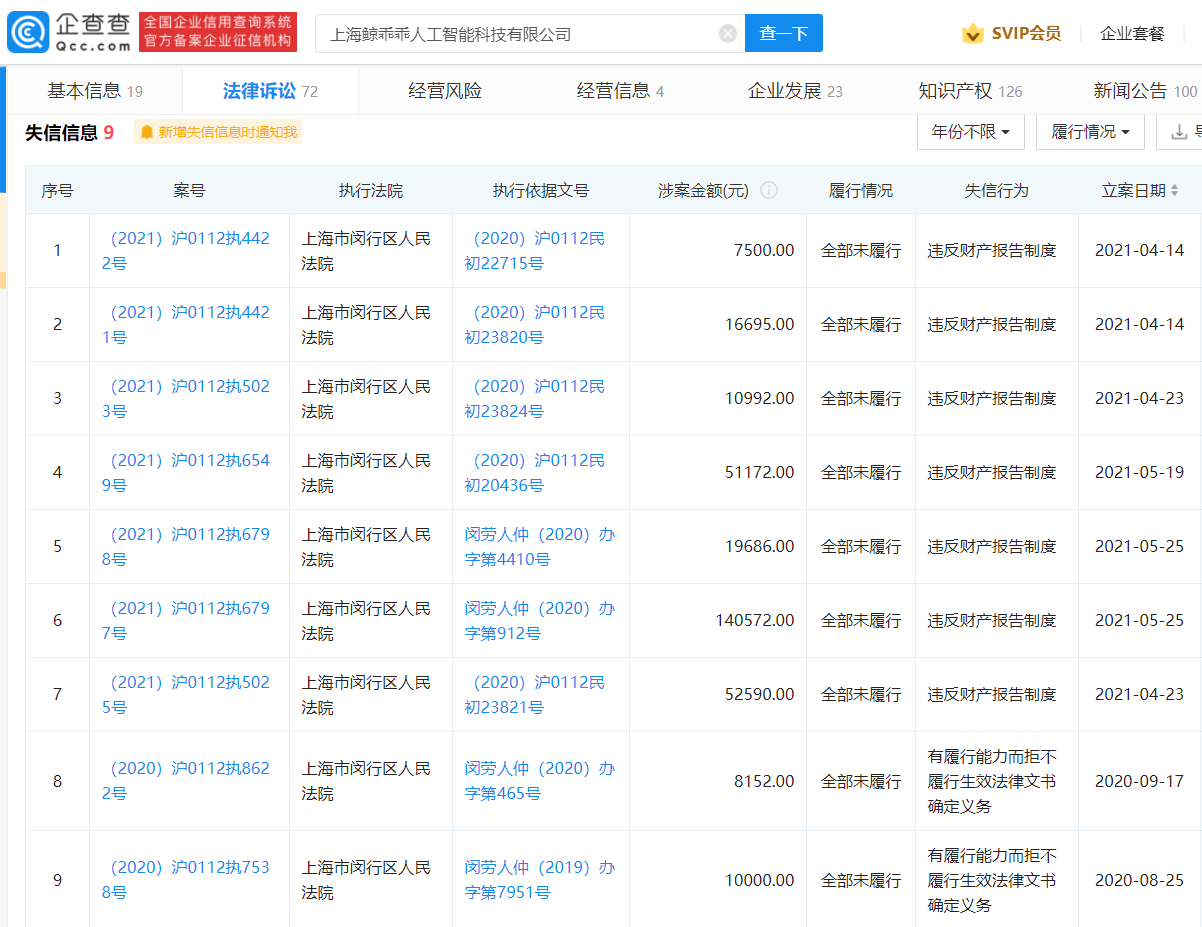
Task: Open document 闵劳人仲(2020)办字第912号
Action: [540, 621]
